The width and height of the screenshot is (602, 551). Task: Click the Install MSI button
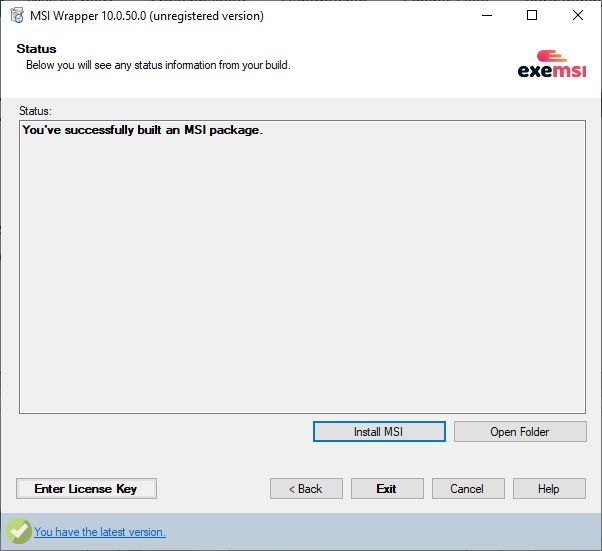[379, 432]
